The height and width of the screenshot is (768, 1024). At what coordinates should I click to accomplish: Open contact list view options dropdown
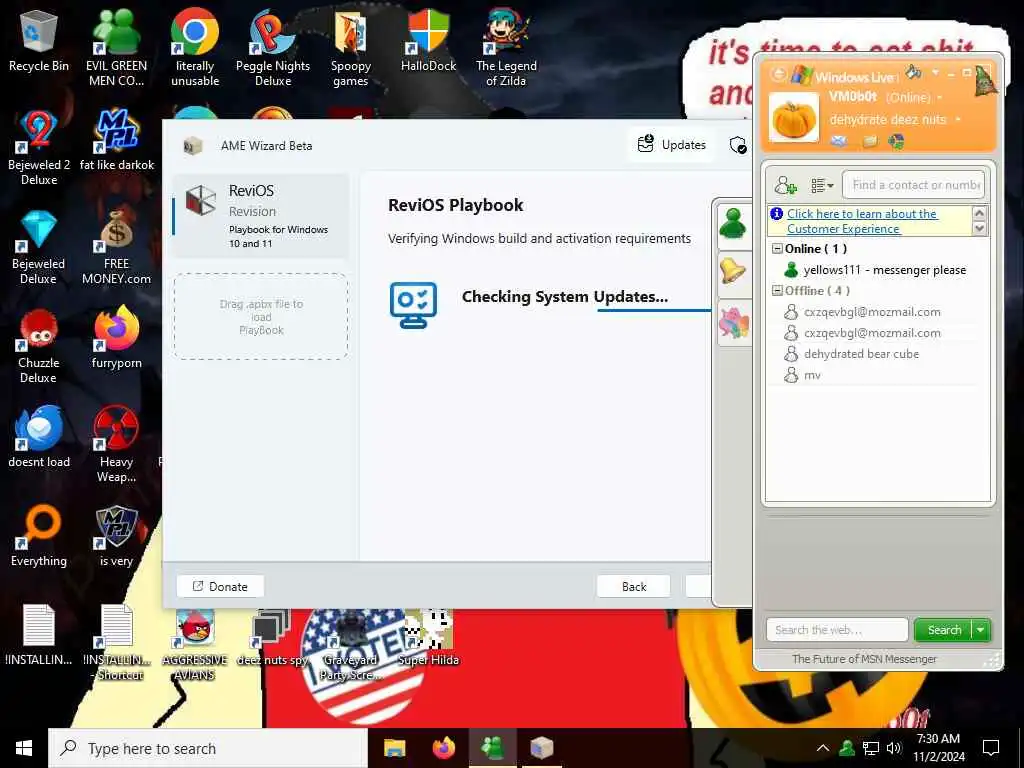822,185
